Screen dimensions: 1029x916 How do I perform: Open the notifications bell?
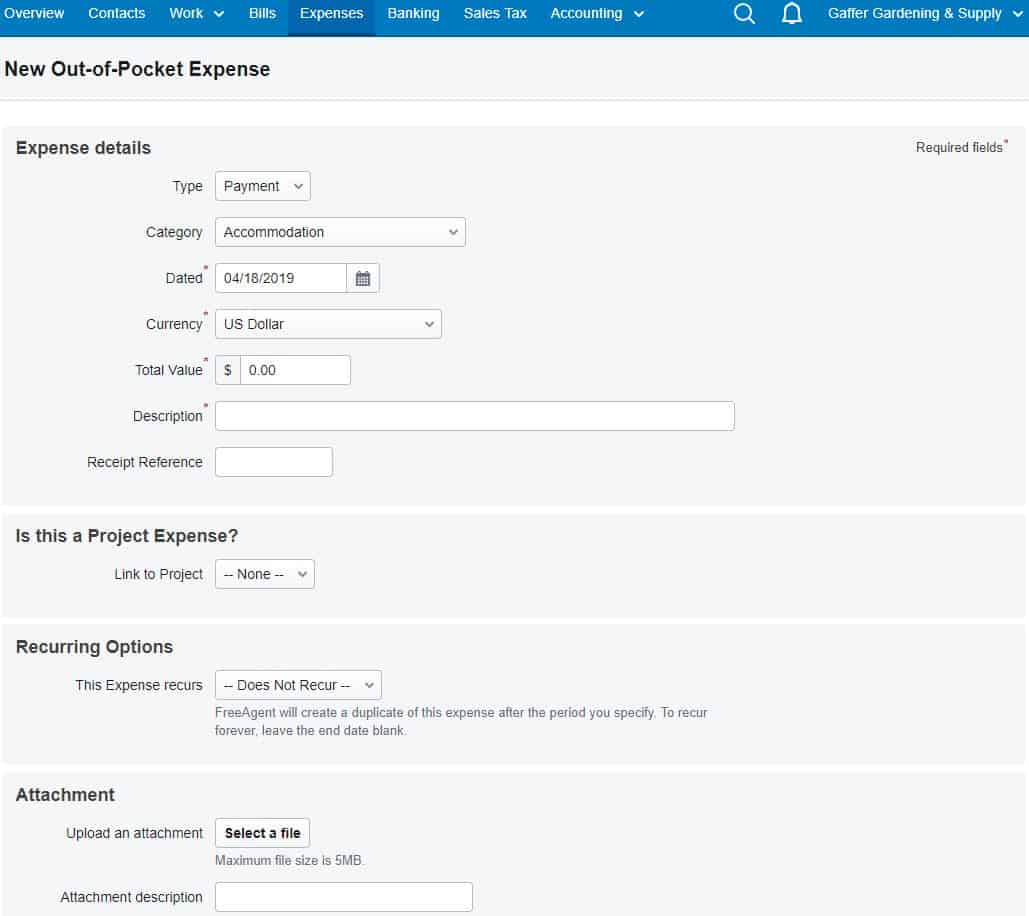click(791, 13)
